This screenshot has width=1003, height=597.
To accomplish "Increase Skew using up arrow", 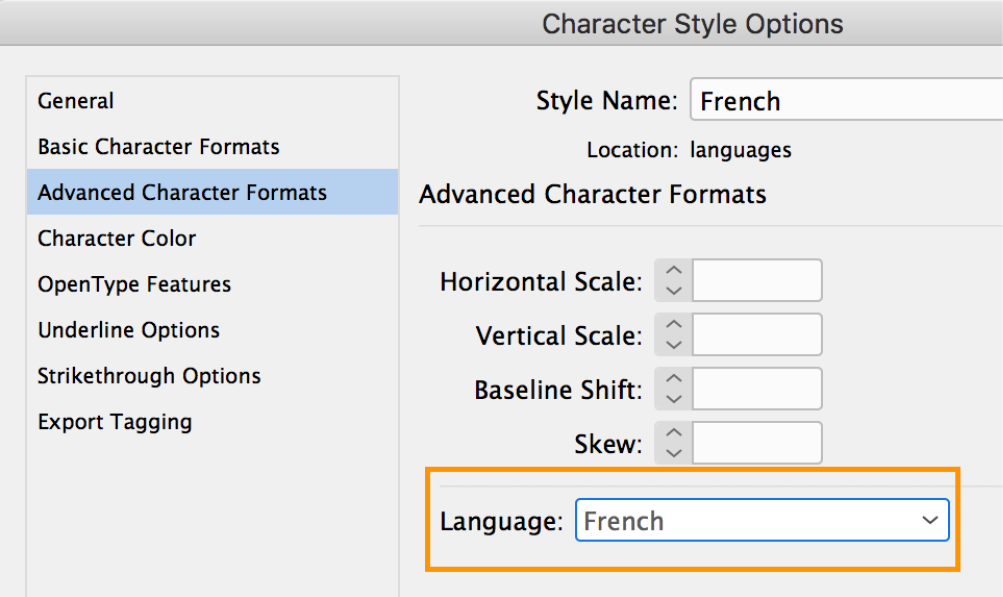I will coord(674,433).
